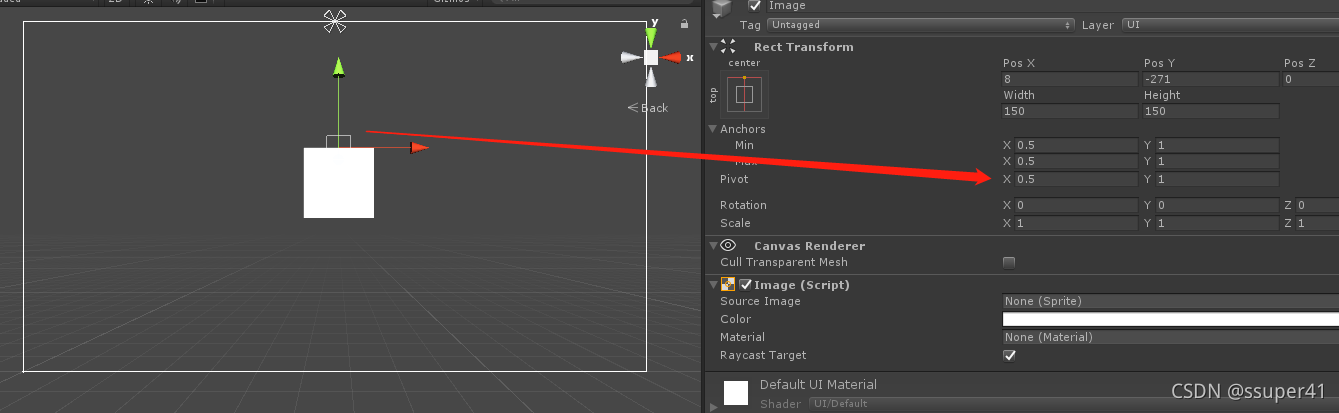The image size is (1339, 413).
Task: Click the Anchors Max Y field
Action: [1217, 162]
